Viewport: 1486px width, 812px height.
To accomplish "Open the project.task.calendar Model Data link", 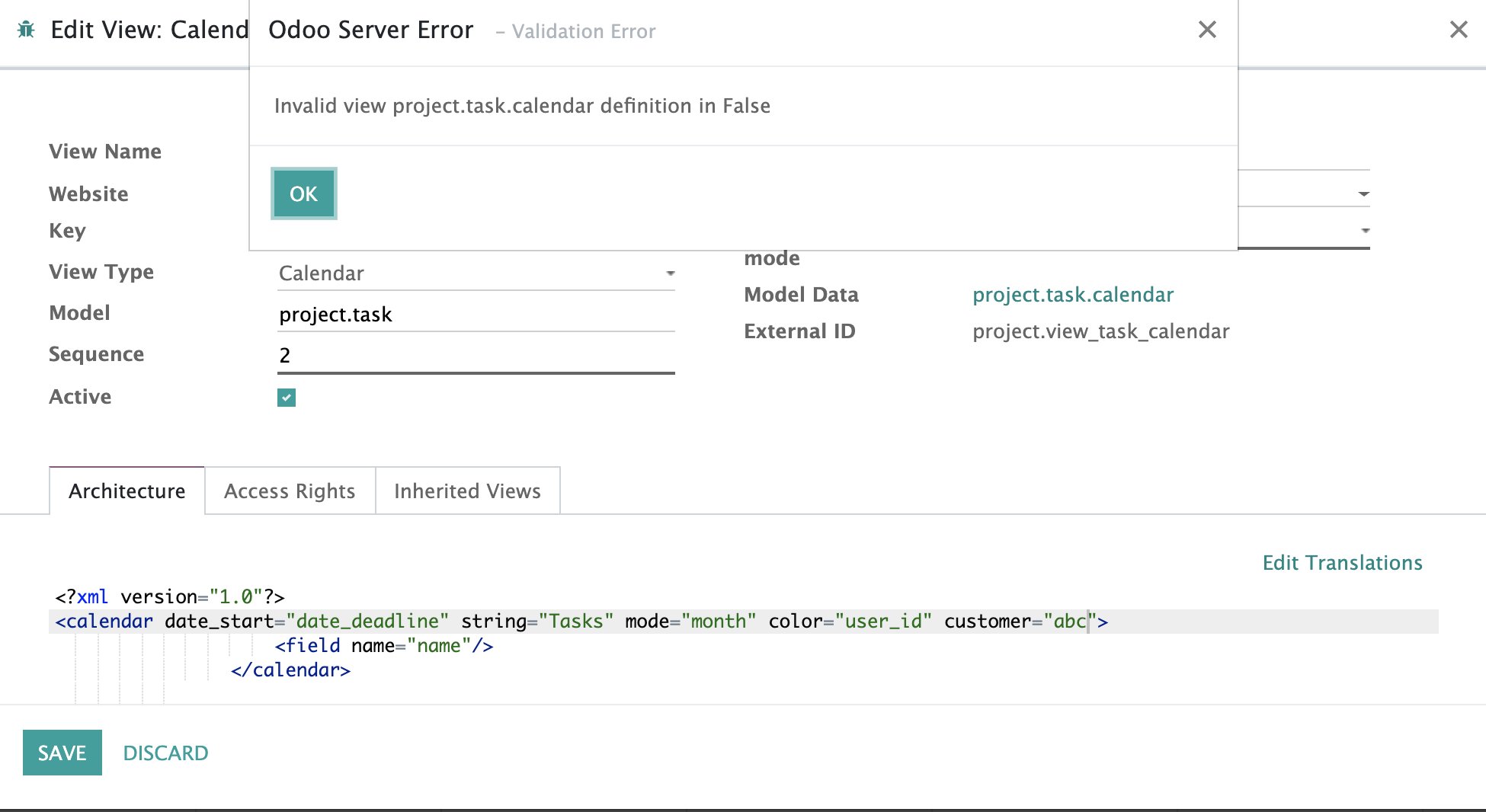I will [1073, 295].
